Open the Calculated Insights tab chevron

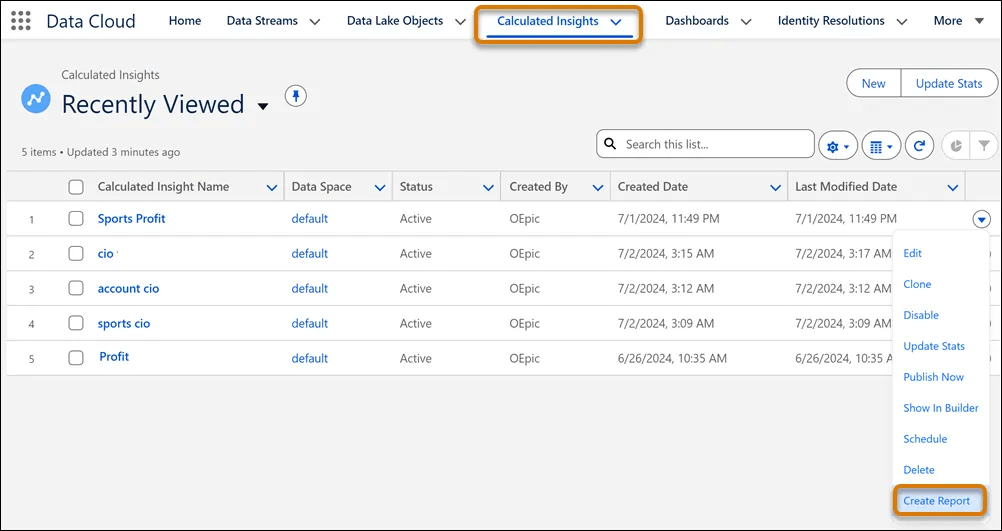616,22
